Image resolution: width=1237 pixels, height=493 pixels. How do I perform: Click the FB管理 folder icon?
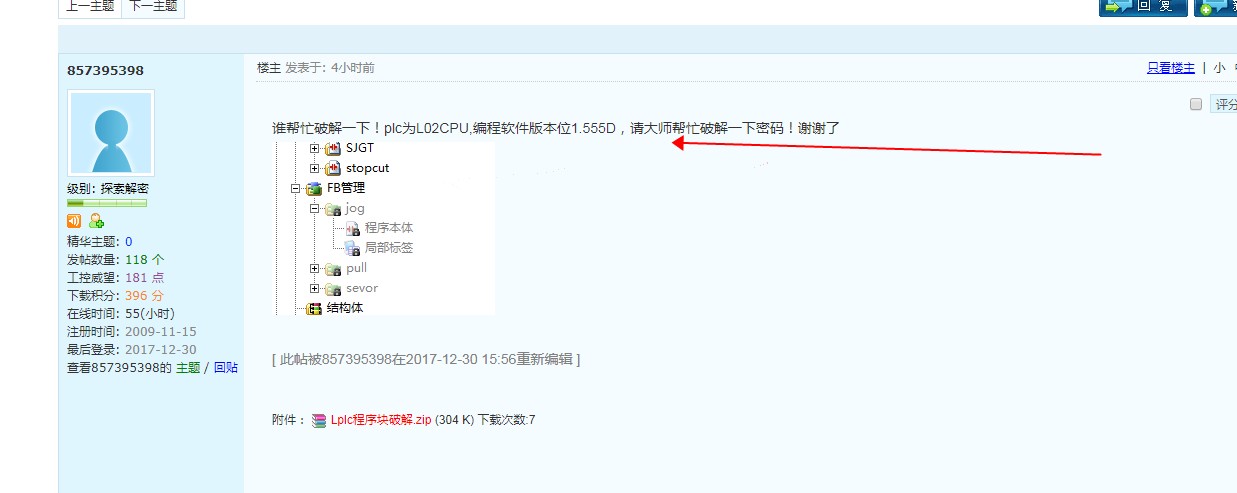[x=314, y=188]
